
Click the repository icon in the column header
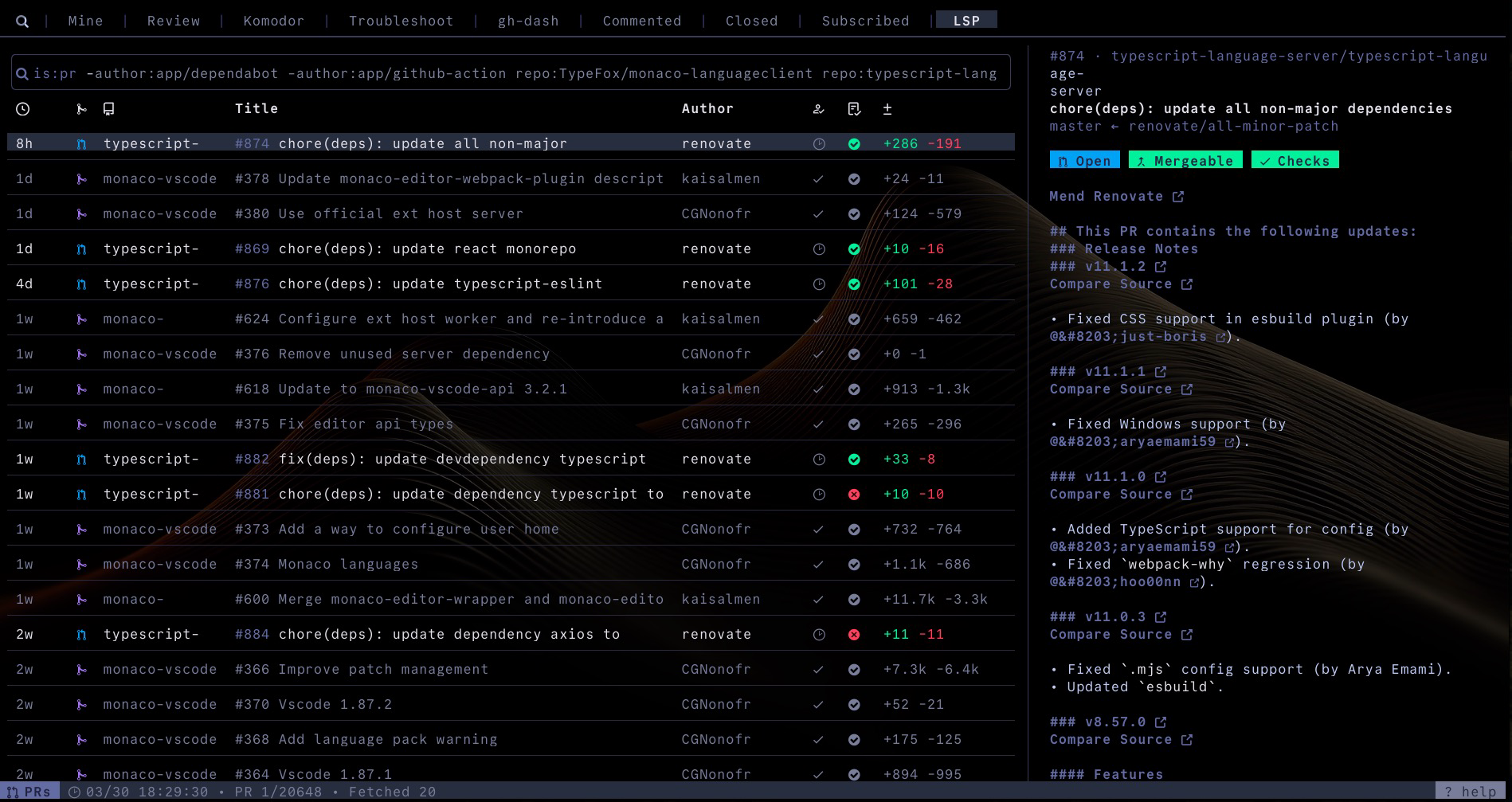pos(109,109)
